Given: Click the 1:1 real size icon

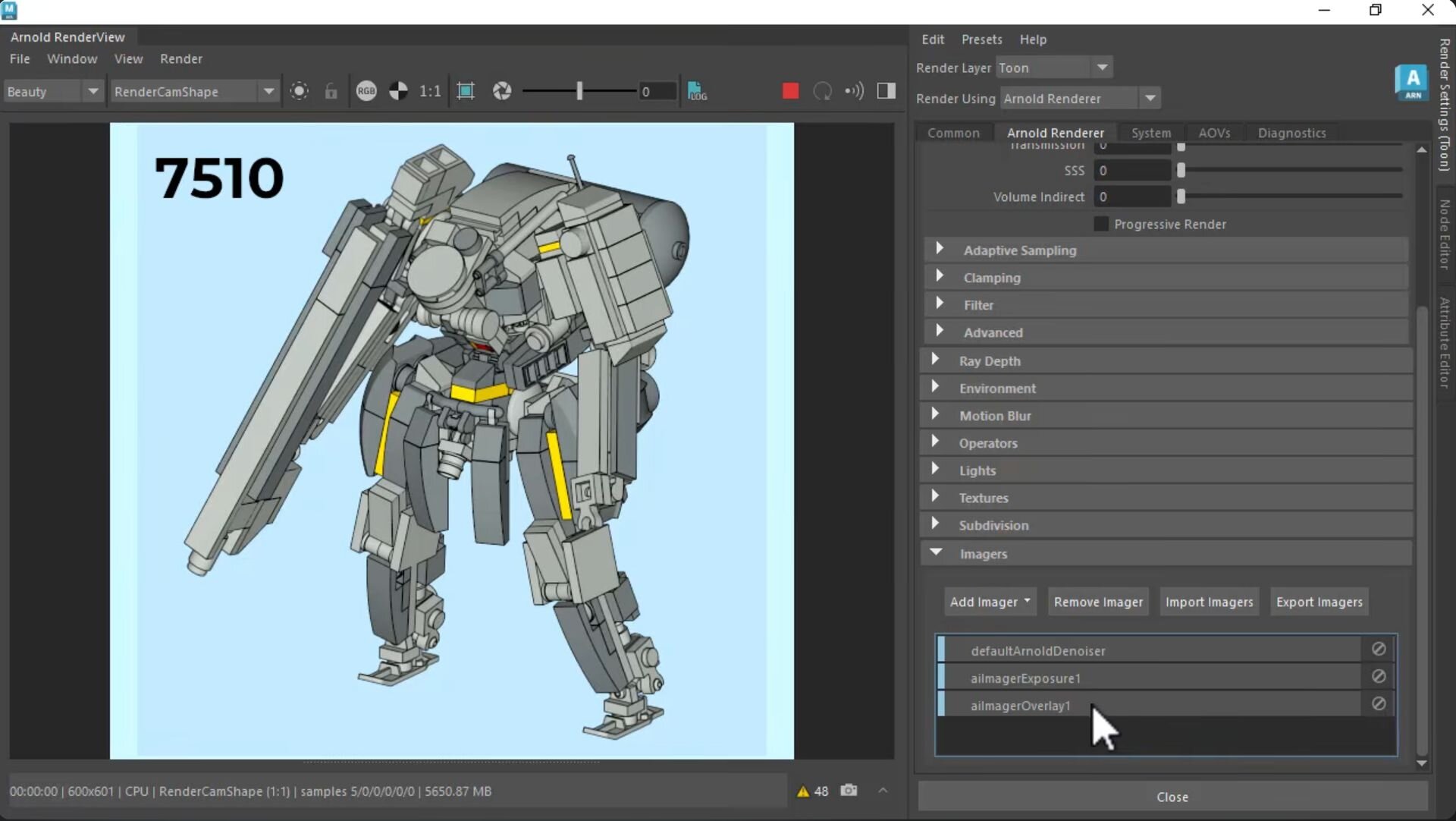Looking at the screenshot, I should 430,91.
